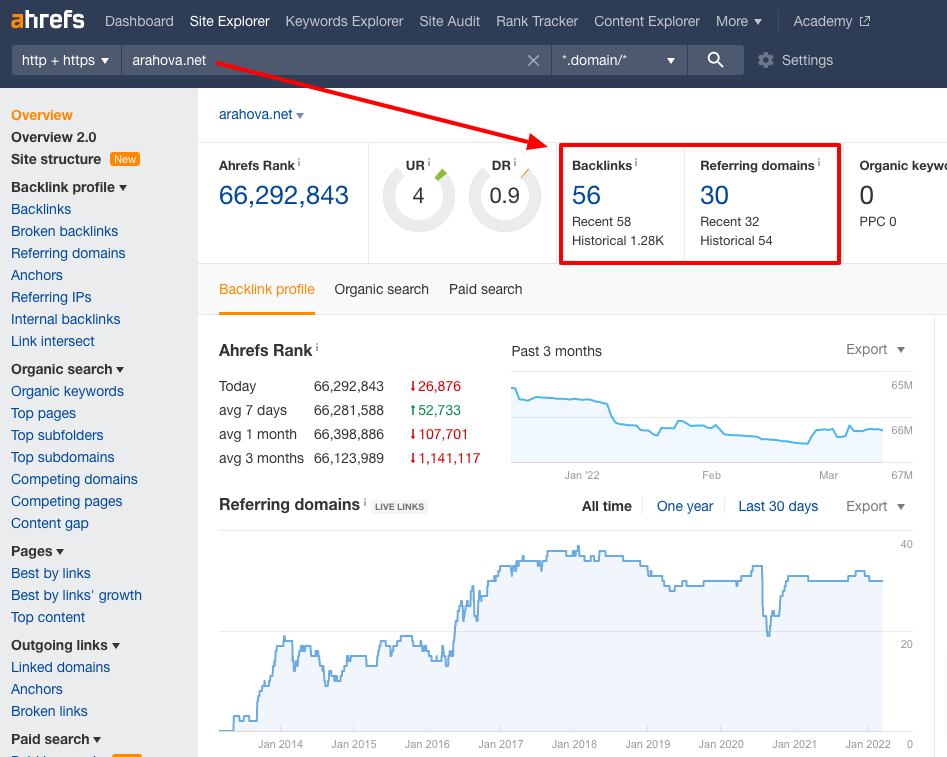Viewport: 947px width, 757px height.
Task: Collapse the Backlink profile sidebar section
Action: (x=69, y=187)
